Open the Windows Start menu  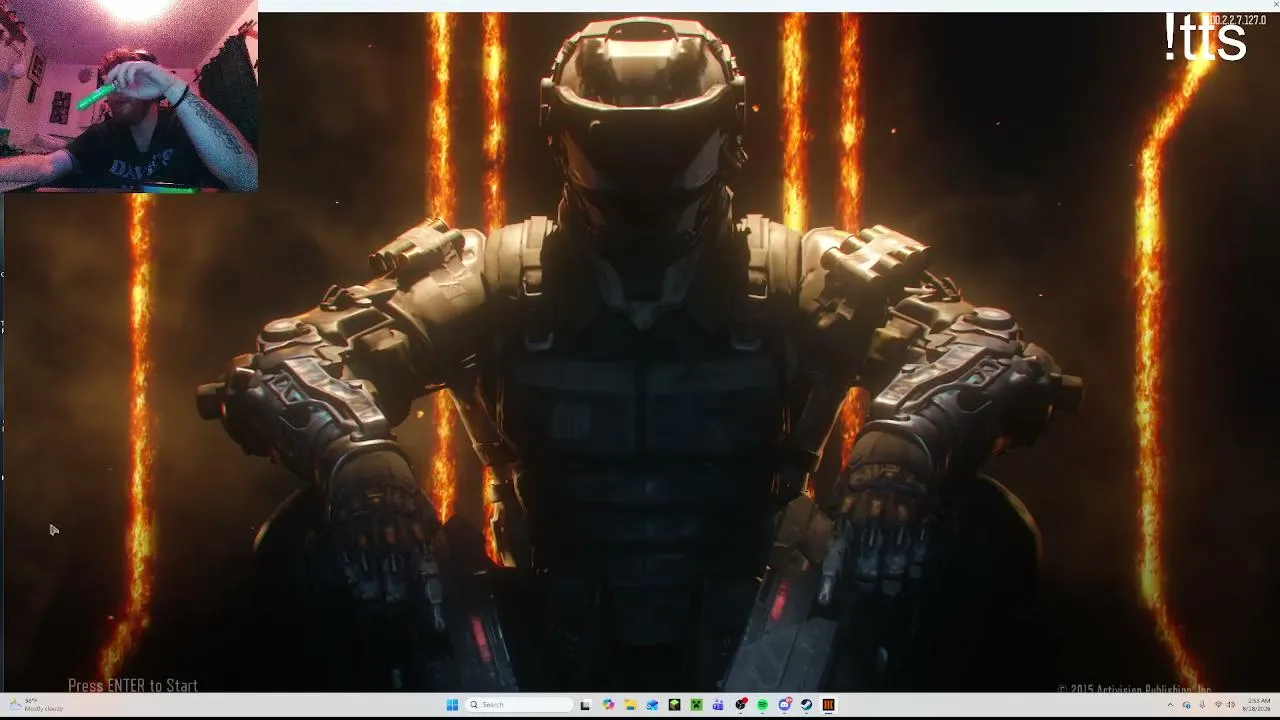[x=452, y=705]
